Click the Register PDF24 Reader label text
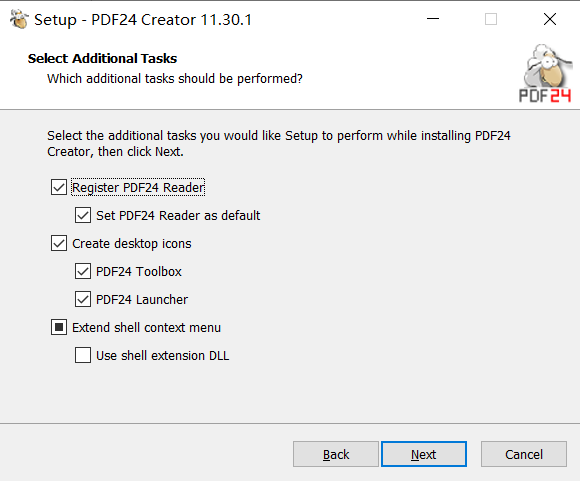580x481 pixels. click(x=138, y=188)
